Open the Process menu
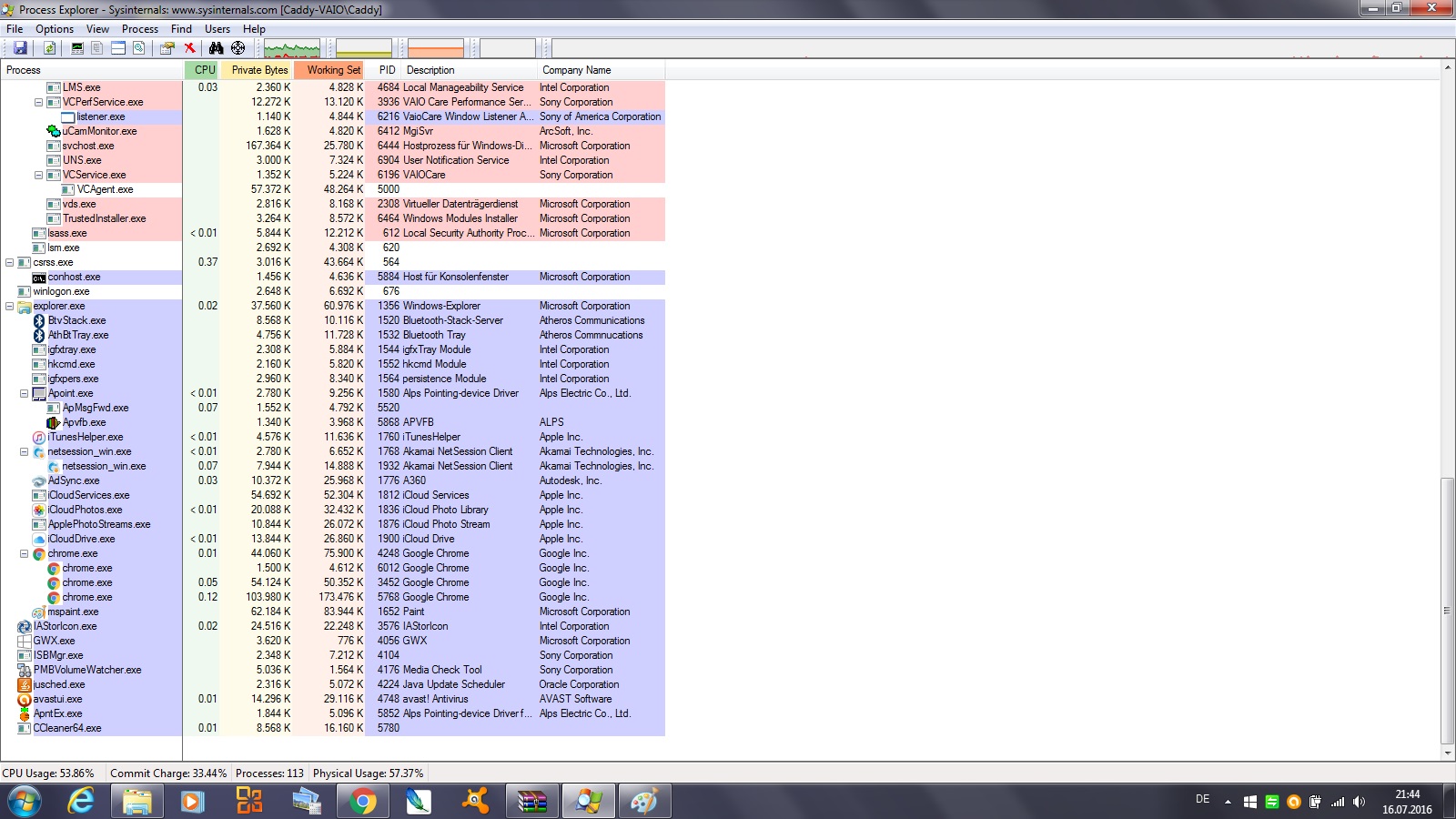 pos(140,29)
